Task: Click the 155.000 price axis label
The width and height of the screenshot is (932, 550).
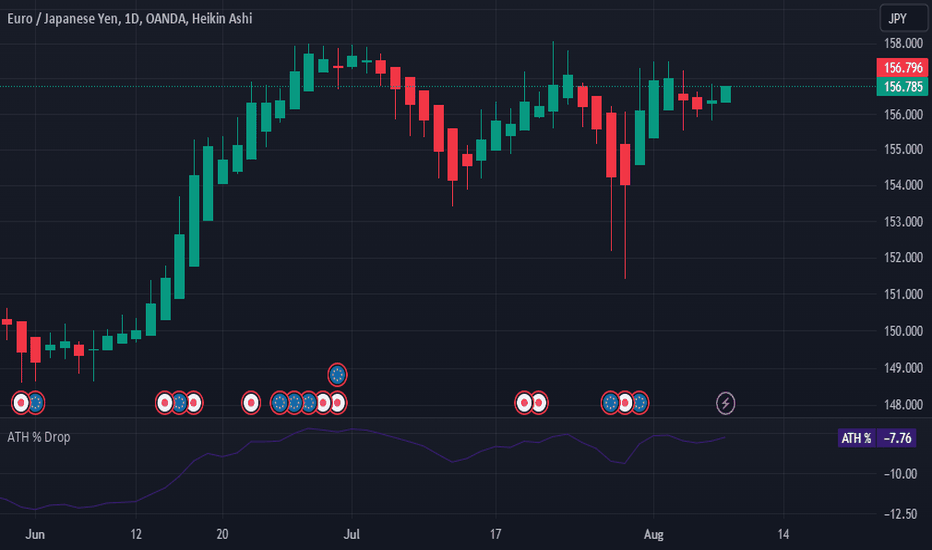Action: [x=903, y=149]
